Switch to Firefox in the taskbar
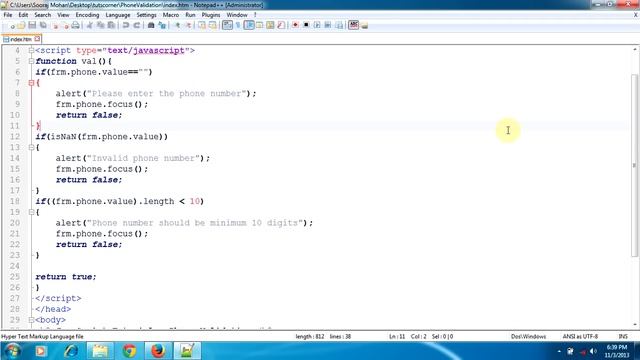The image size is (640, 360). (158, 351)
